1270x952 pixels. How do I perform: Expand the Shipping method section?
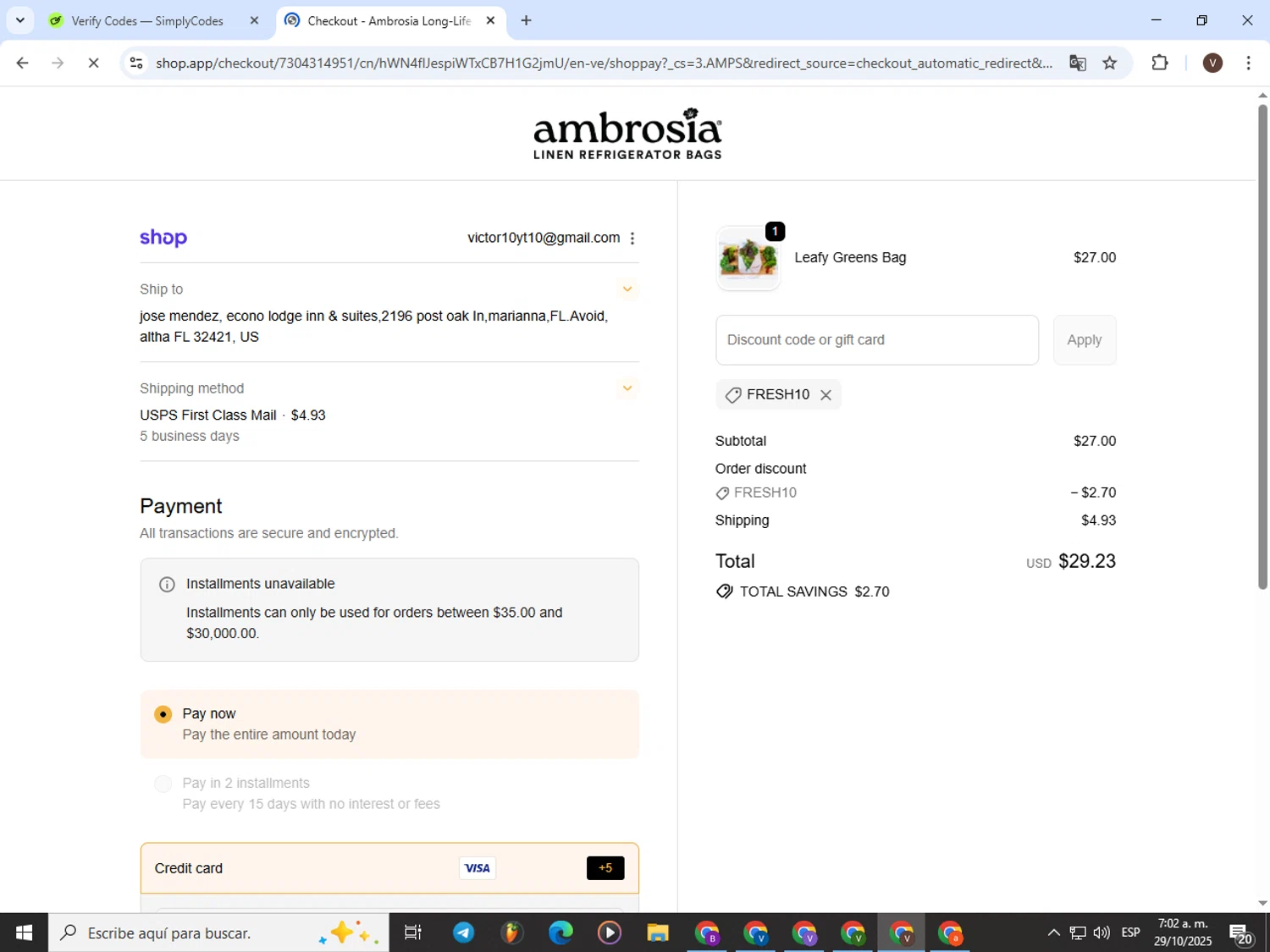pos(627,388)
